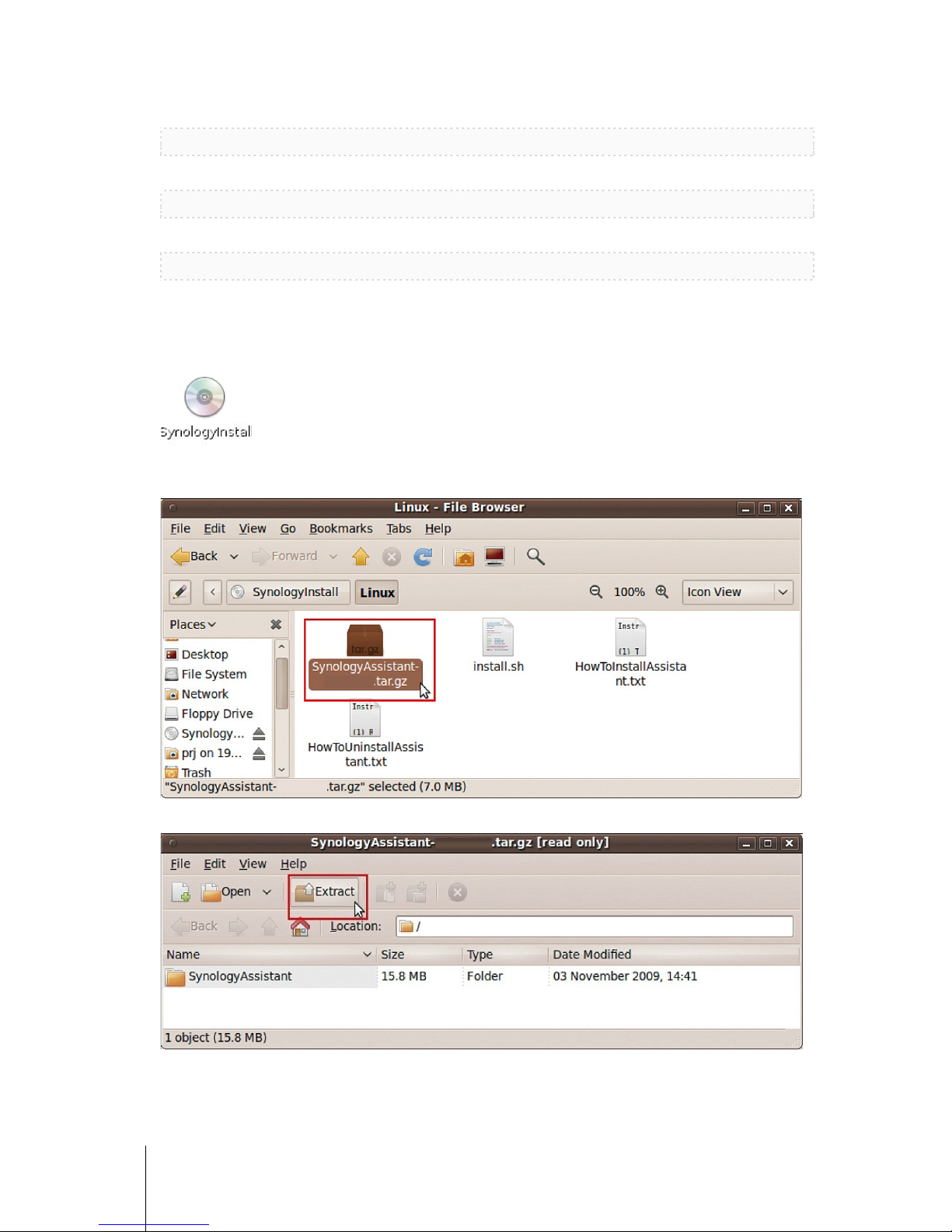Click the forward arrow in archive manager
Image resolution: width=952 pixels, height=1232 pixels.
(238, 927)
